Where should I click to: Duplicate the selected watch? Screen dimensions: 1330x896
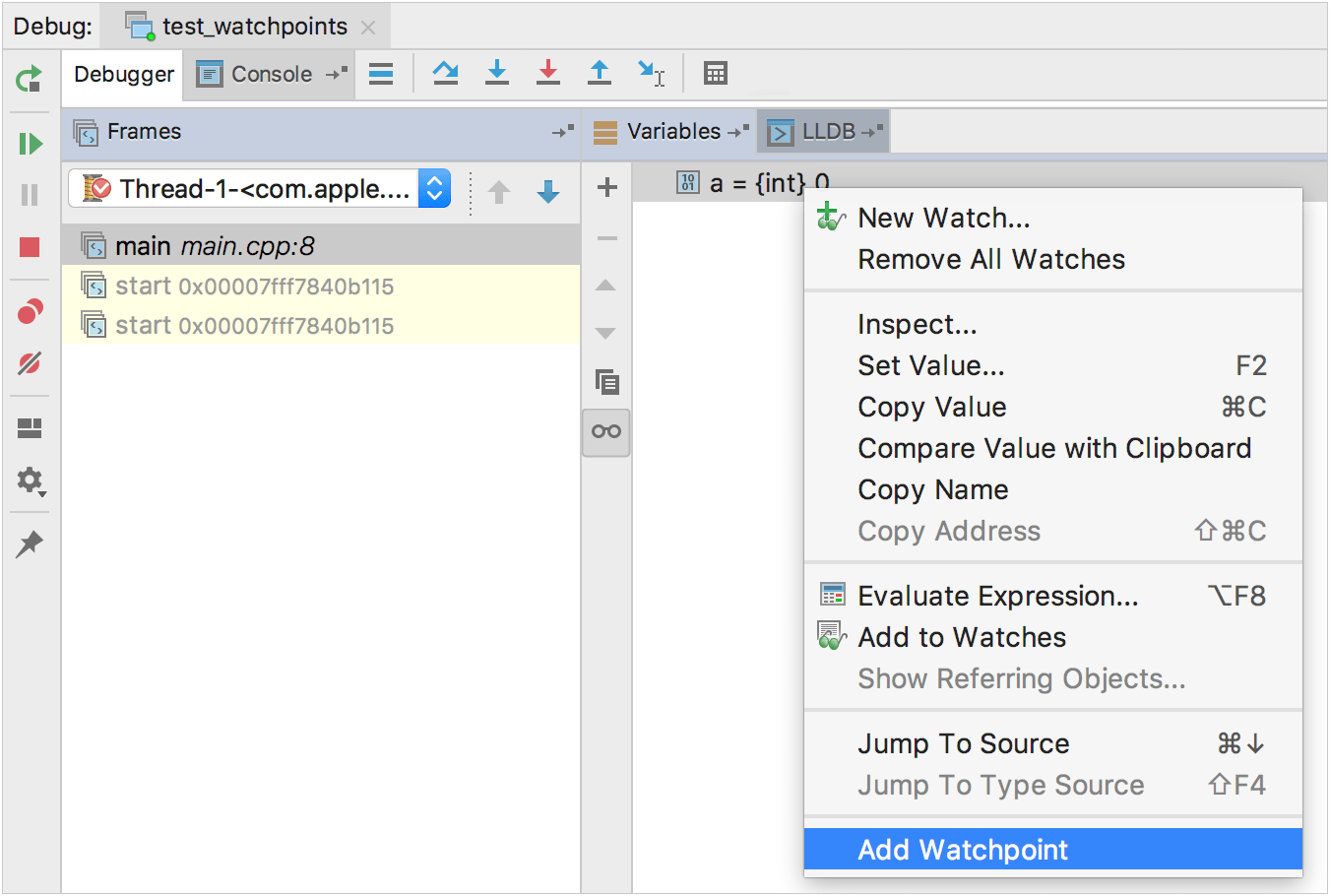(x=607, y=382)
